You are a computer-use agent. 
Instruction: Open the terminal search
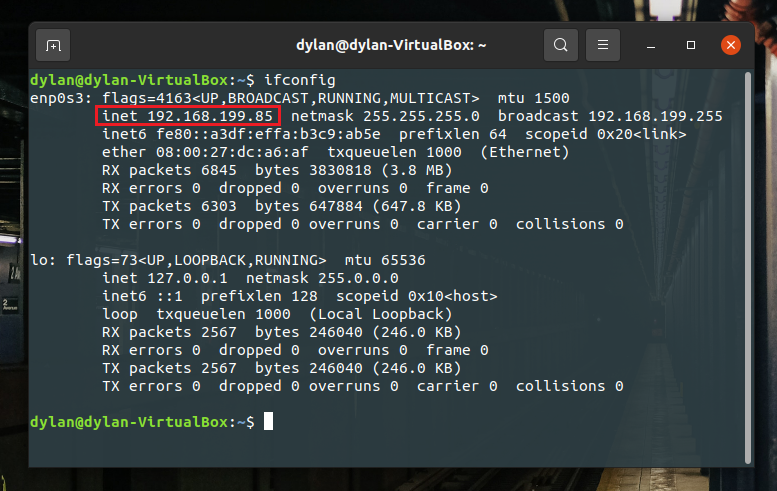(560, 45)
